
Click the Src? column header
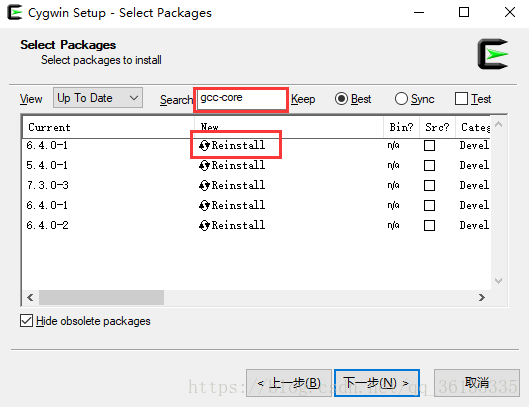437,127
